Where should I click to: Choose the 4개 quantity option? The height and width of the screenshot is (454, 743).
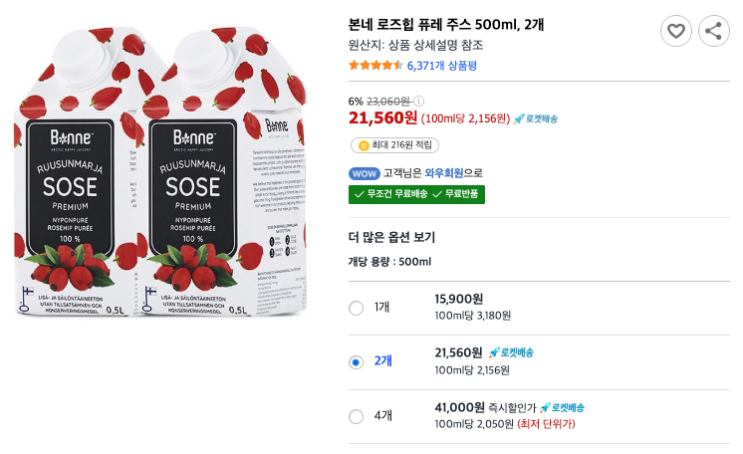click(x=356, y=416)
